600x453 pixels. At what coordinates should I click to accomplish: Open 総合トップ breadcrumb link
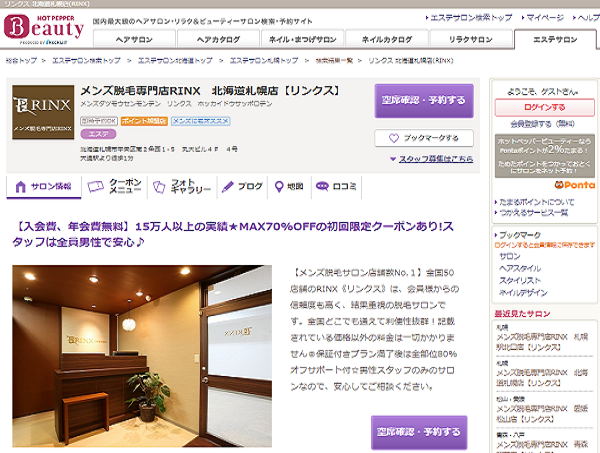[21, 60]
